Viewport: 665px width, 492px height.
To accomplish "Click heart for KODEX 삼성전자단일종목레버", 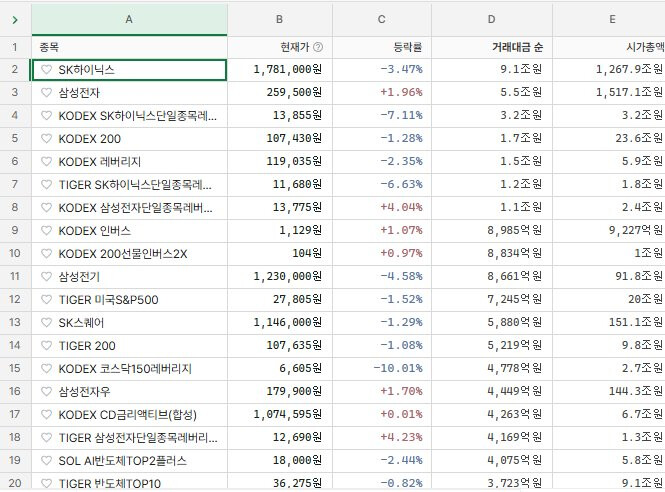I will click(x=46, y=207).
